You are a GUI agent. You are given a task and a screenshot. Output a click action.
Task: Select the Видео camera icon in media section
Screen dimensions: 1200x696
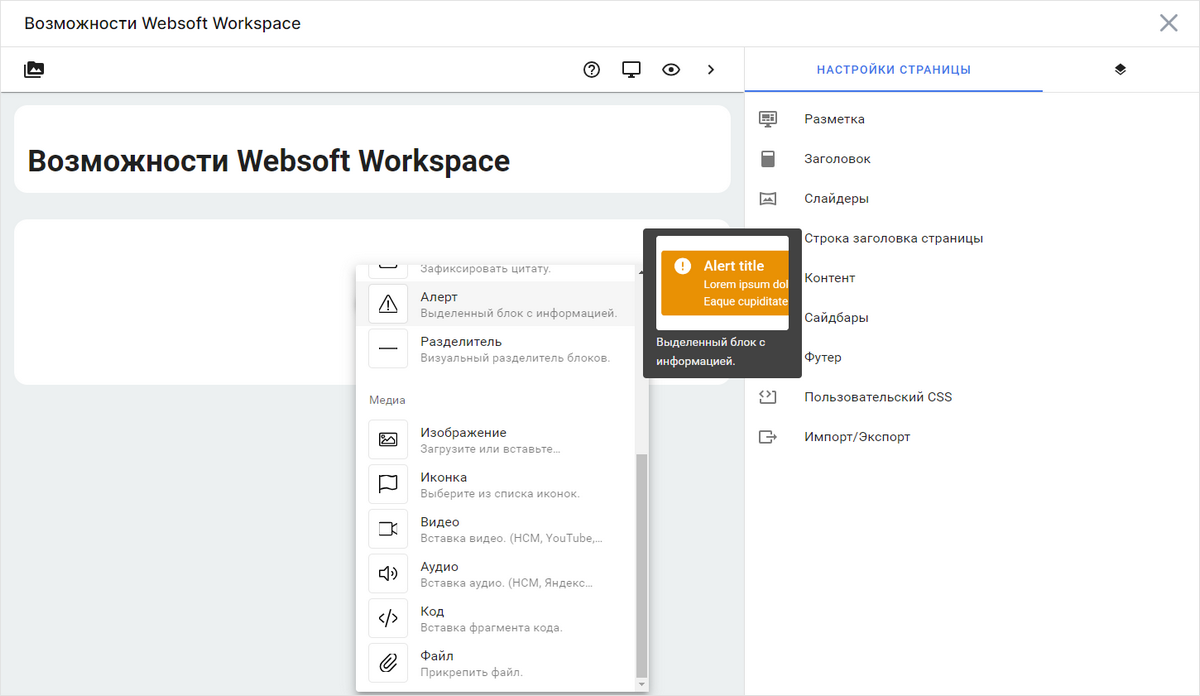click(x=388, y=529)
